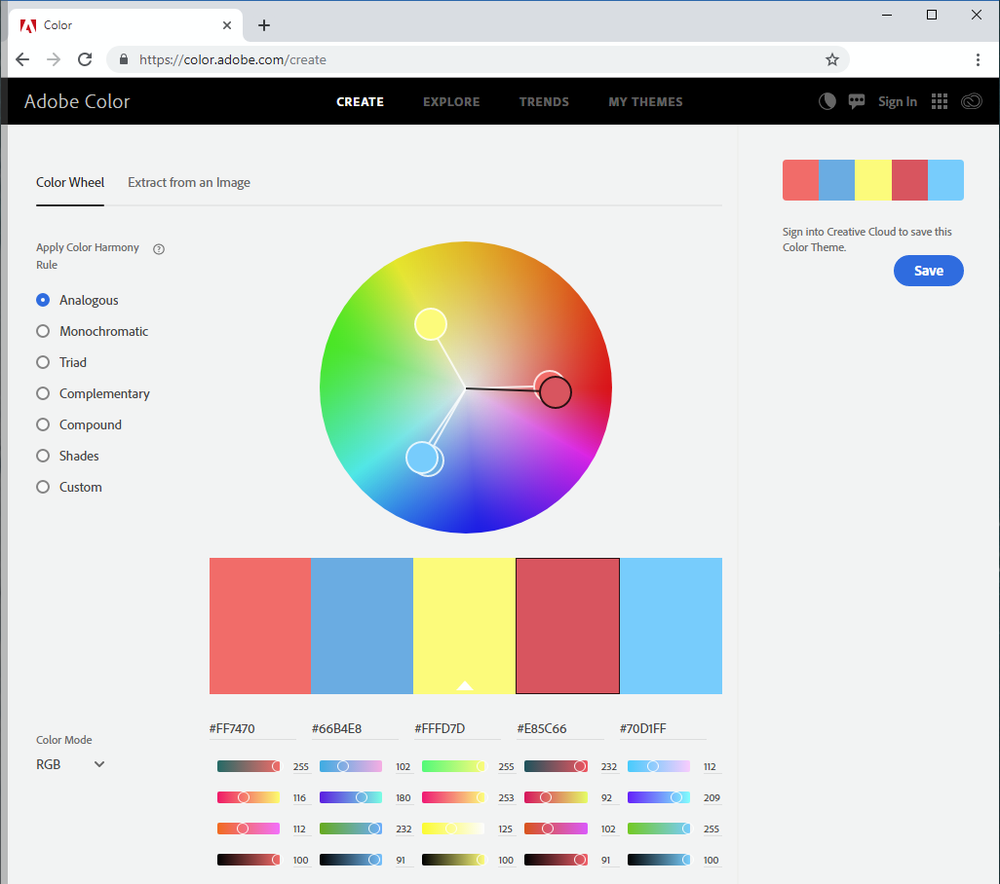Click the yellow swatch in the top-right theme strip

[873, 180]
